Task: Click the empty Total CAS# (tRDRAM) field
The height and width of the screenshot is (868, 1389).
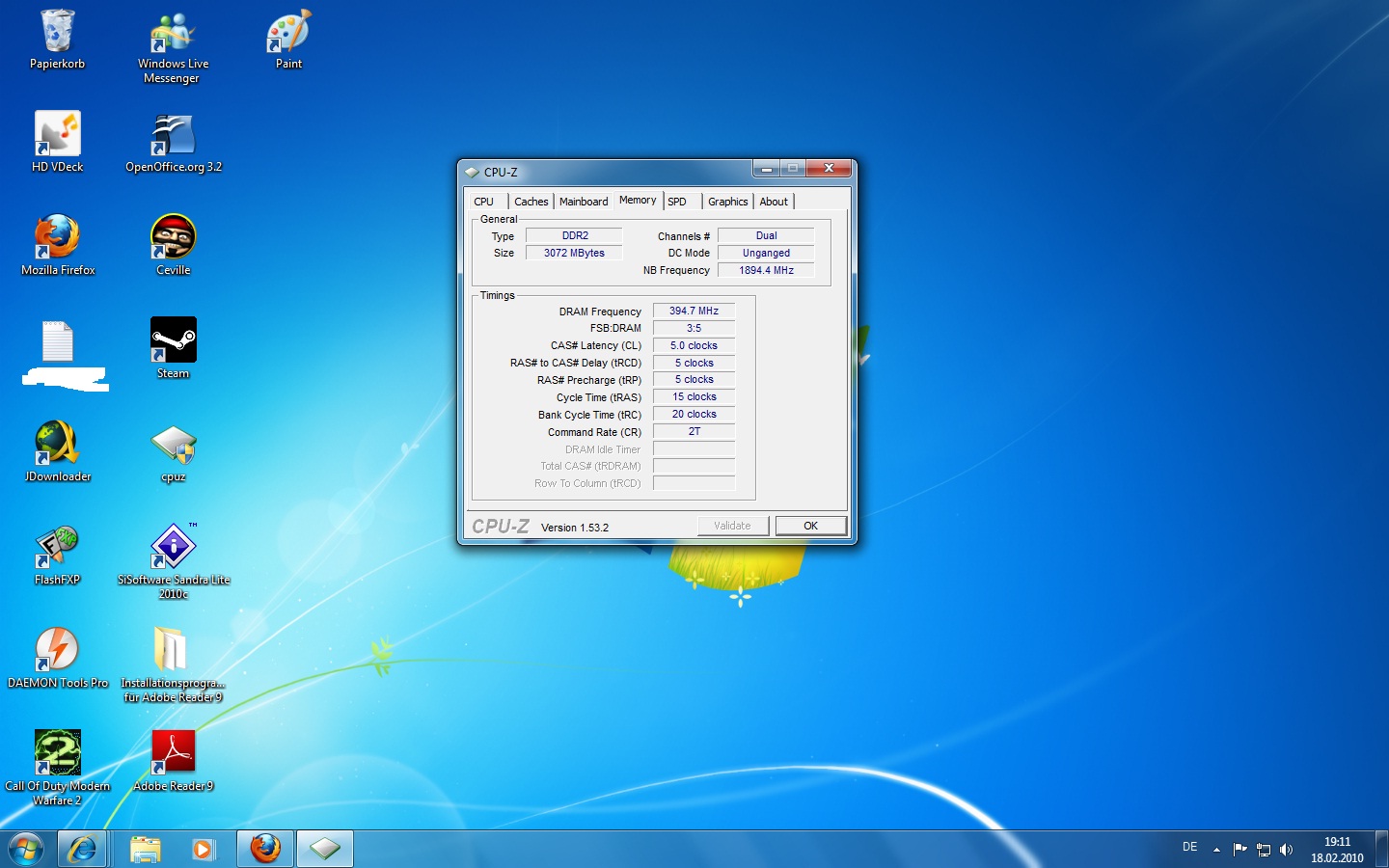Action: click(x=694, y=466)
